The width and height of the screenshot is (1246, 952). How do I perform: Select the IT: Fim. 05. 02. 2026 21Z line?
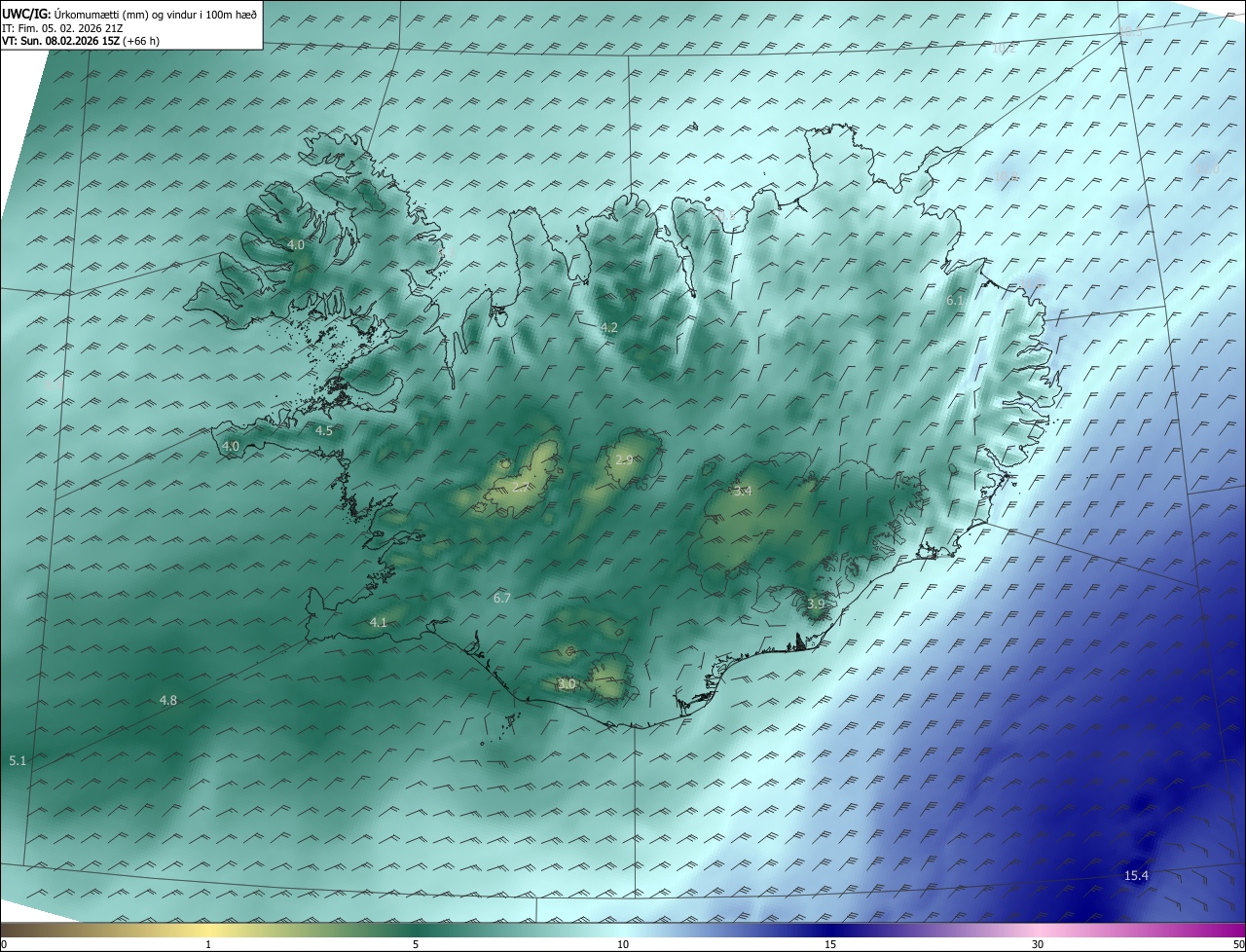click(60, 28)
